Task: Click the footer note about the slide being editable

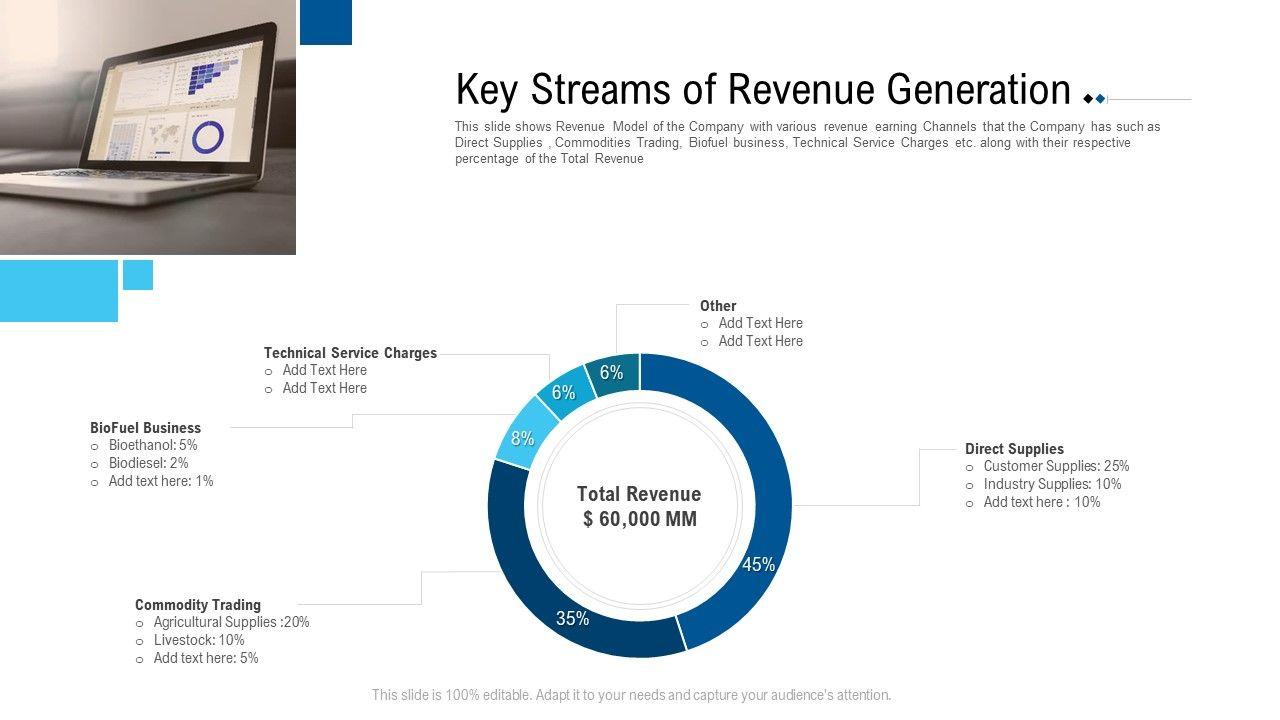Action: point(631,695)
